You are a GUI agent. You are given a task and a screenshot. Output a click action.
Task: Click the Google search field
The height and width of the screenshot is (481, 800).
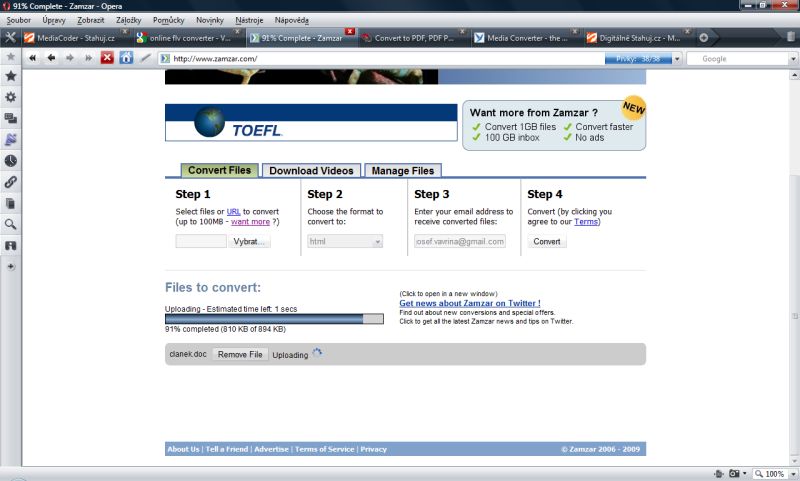coord(737,59)
